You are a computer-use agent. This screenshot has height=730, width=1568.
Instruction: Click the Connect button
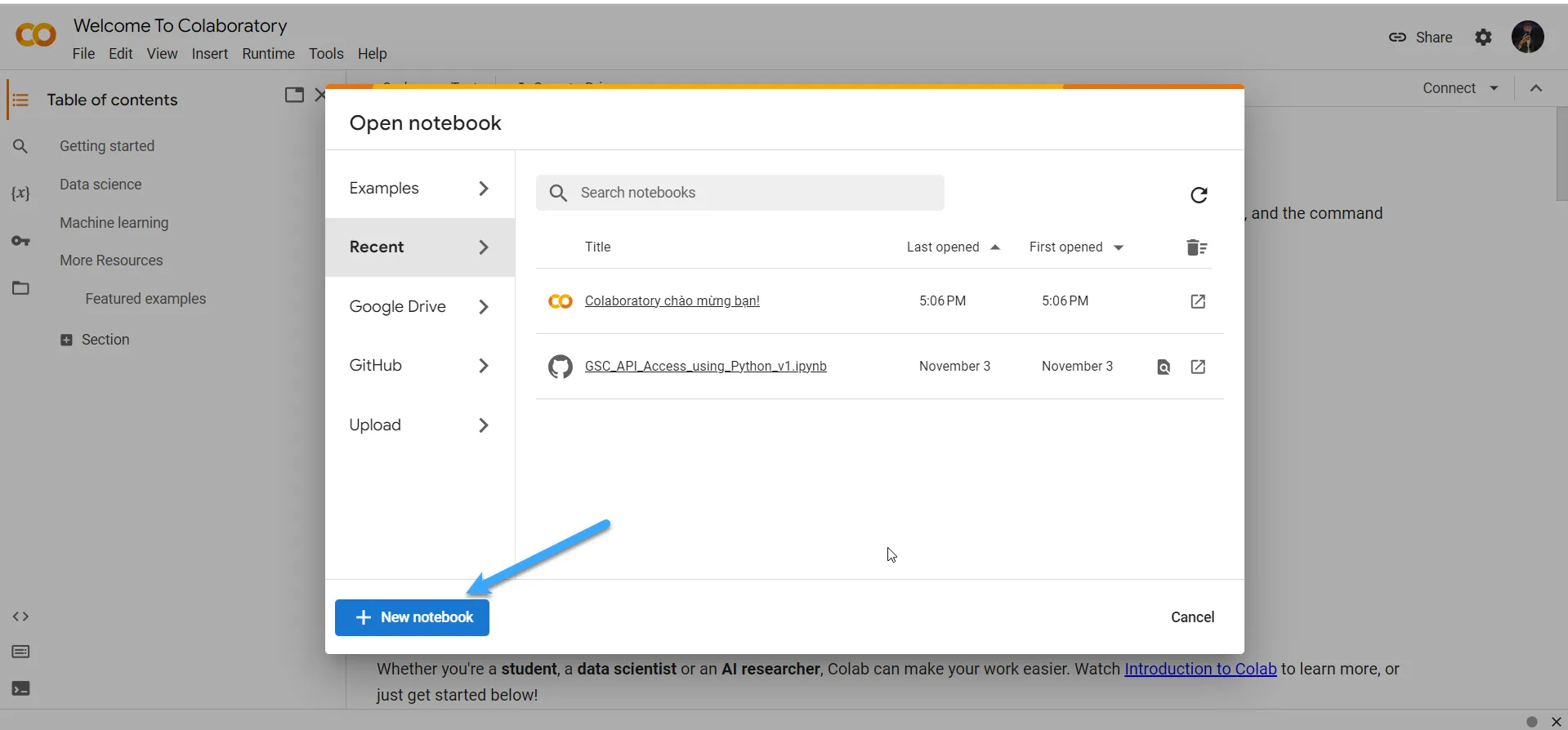coord(1449,88)
